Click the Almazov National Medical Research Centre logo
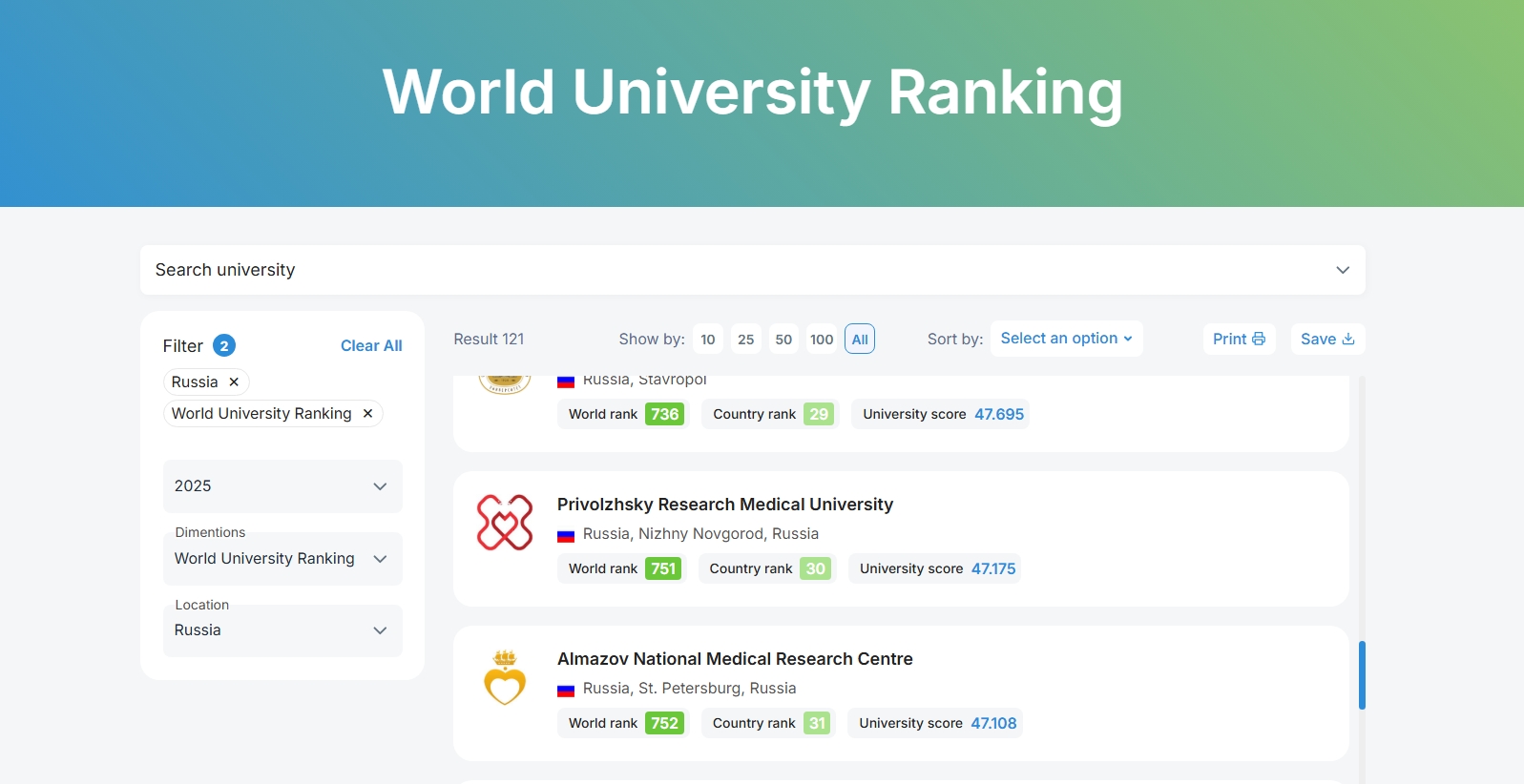 tap(505, 678)
